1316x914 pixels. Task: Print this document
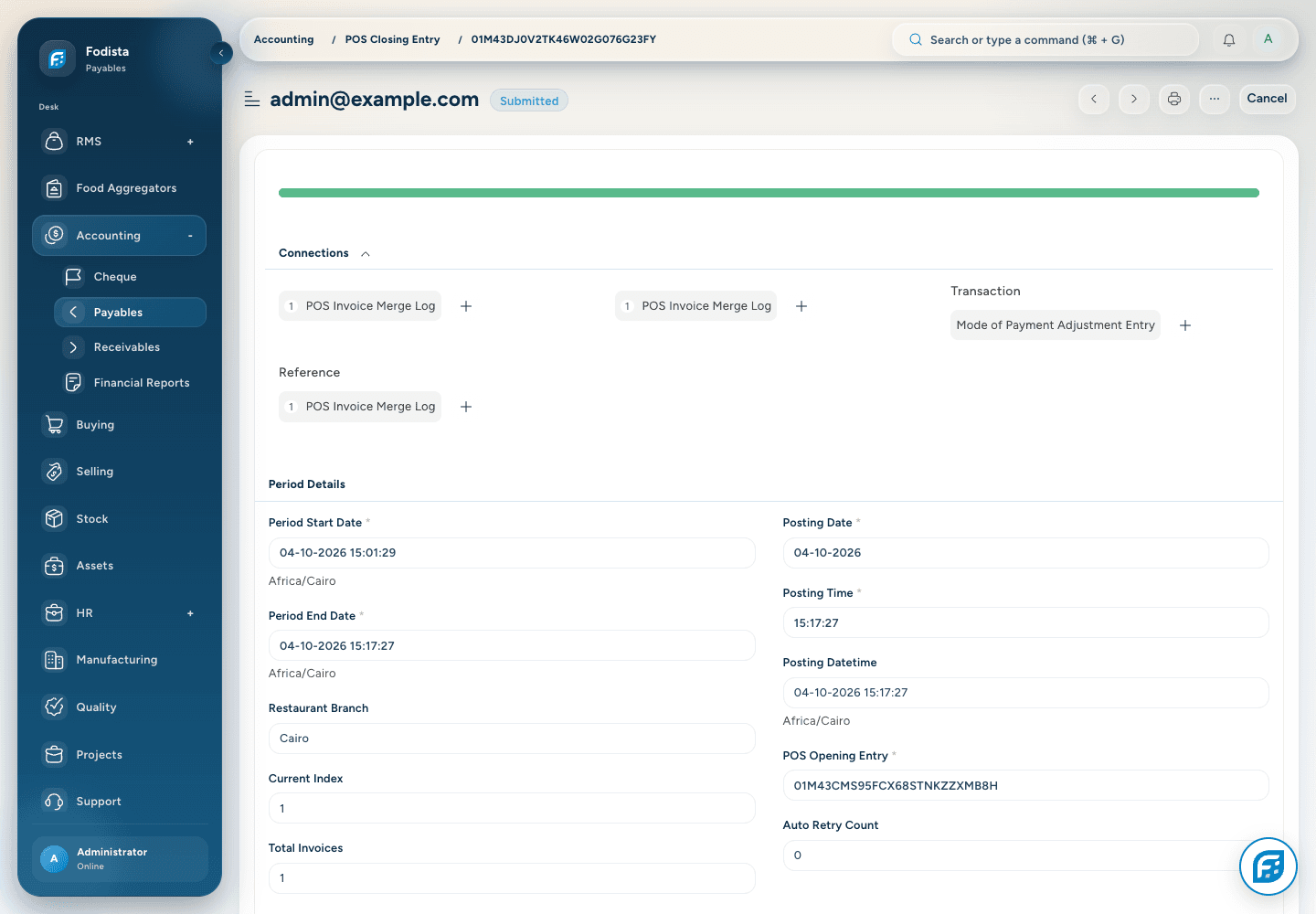(1174, 99)
